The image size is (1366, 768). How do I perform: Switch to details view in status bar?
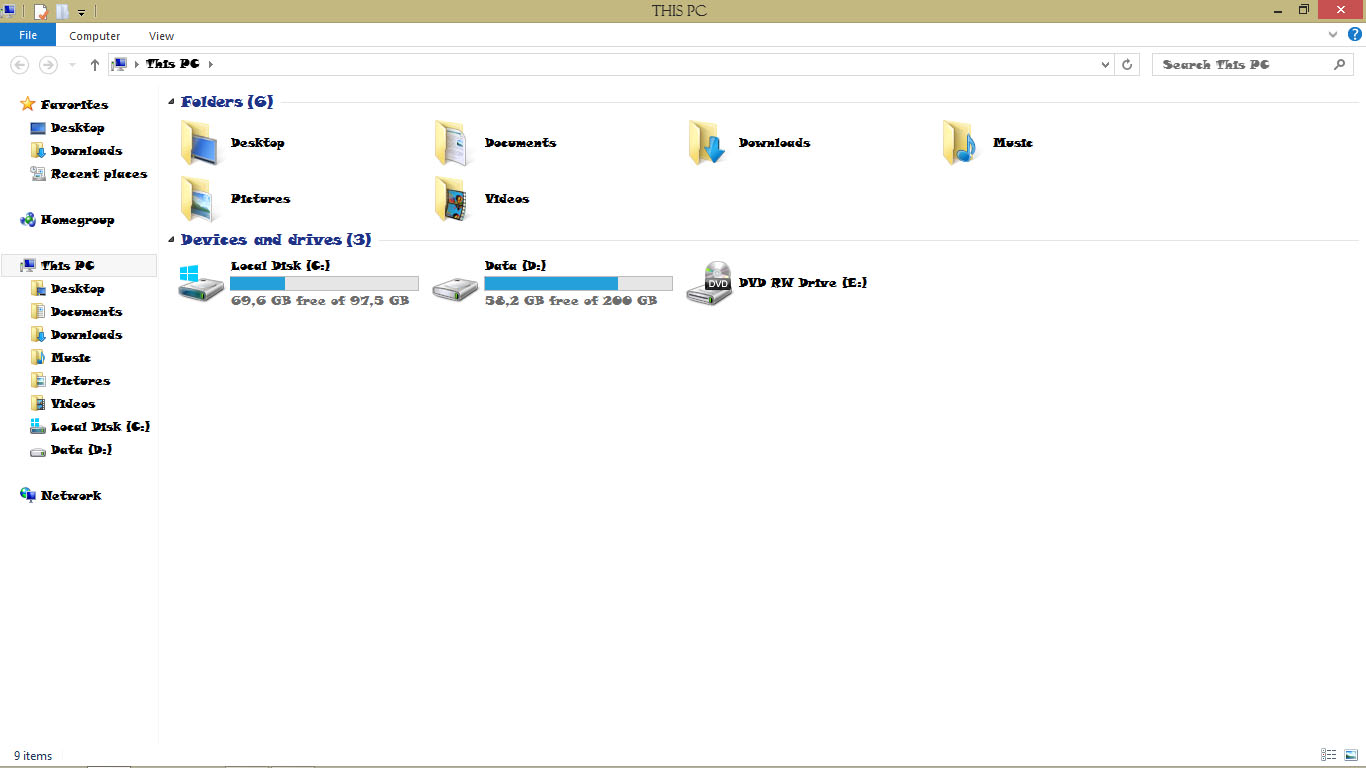click(1329, 755)
